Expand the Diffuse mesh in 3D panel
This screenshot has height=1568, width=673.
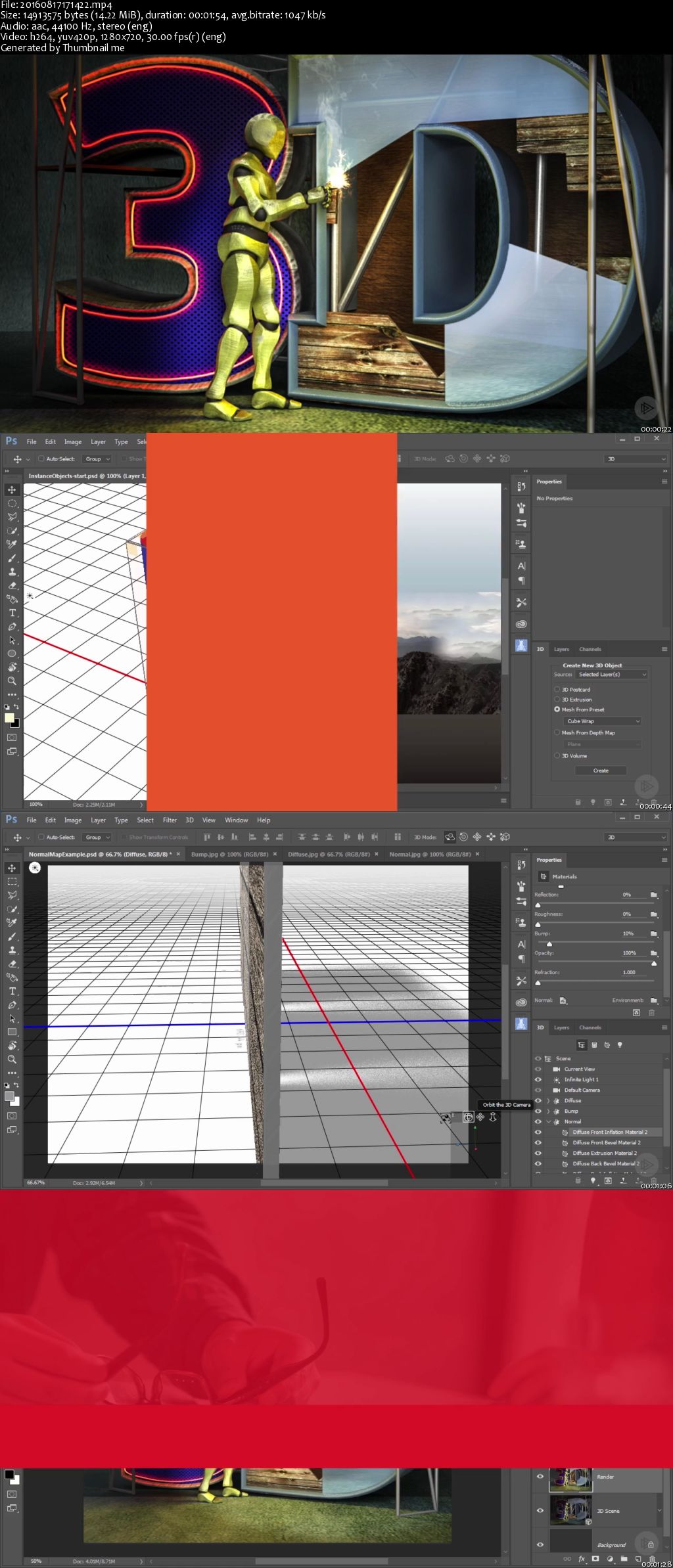548,1100
